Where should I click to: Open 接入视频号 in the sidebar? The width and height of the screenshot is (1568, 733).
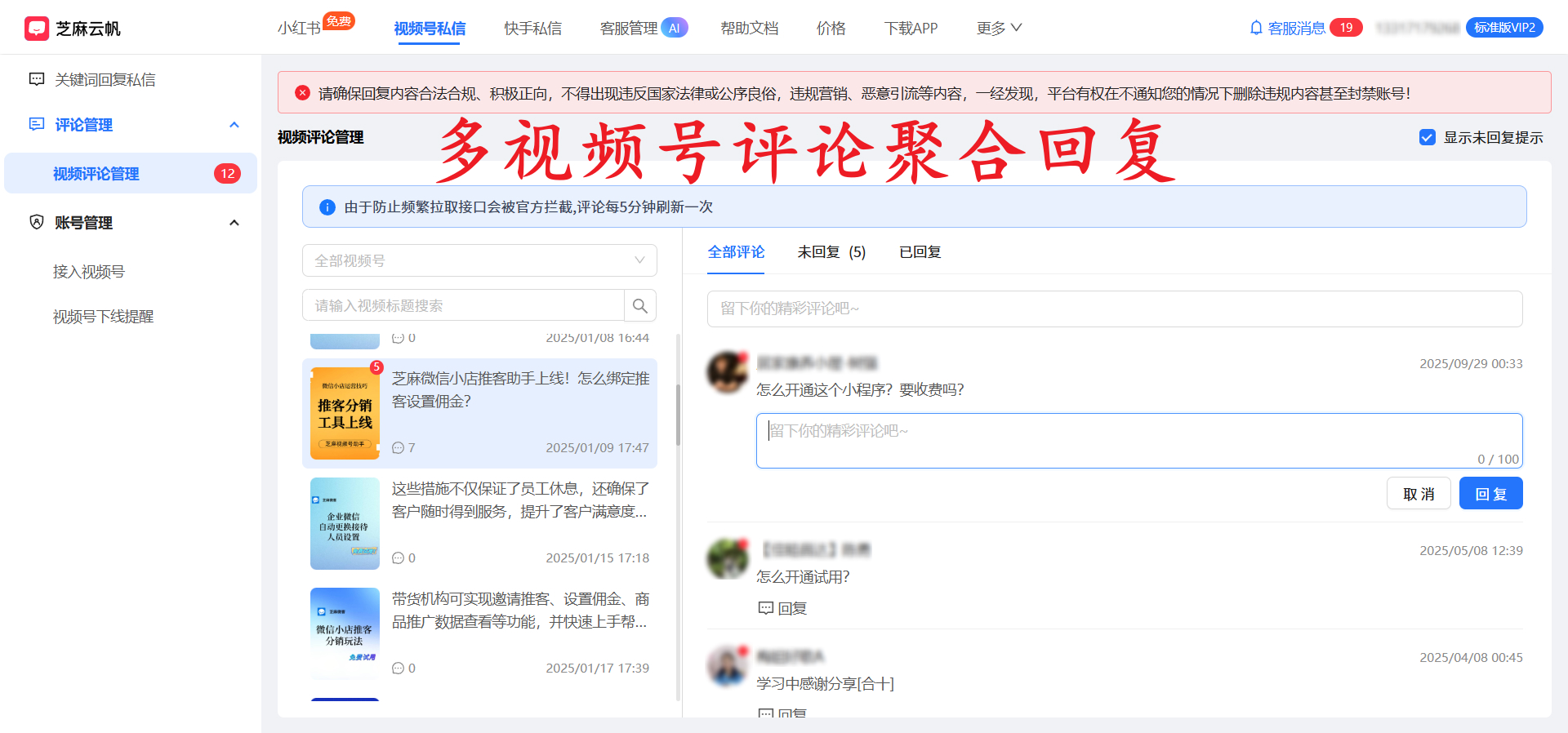pyautogui.click(x=89, y=272)
